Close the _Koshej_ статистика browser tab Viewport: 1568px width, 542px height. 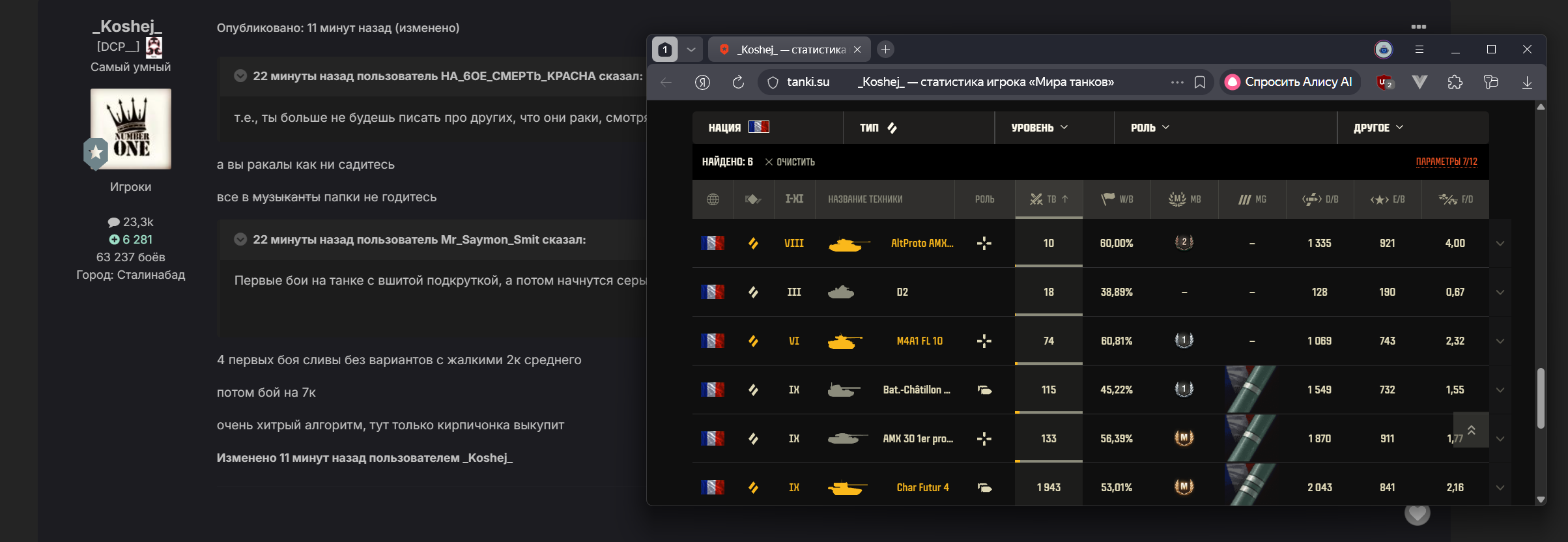click(857, 50)
